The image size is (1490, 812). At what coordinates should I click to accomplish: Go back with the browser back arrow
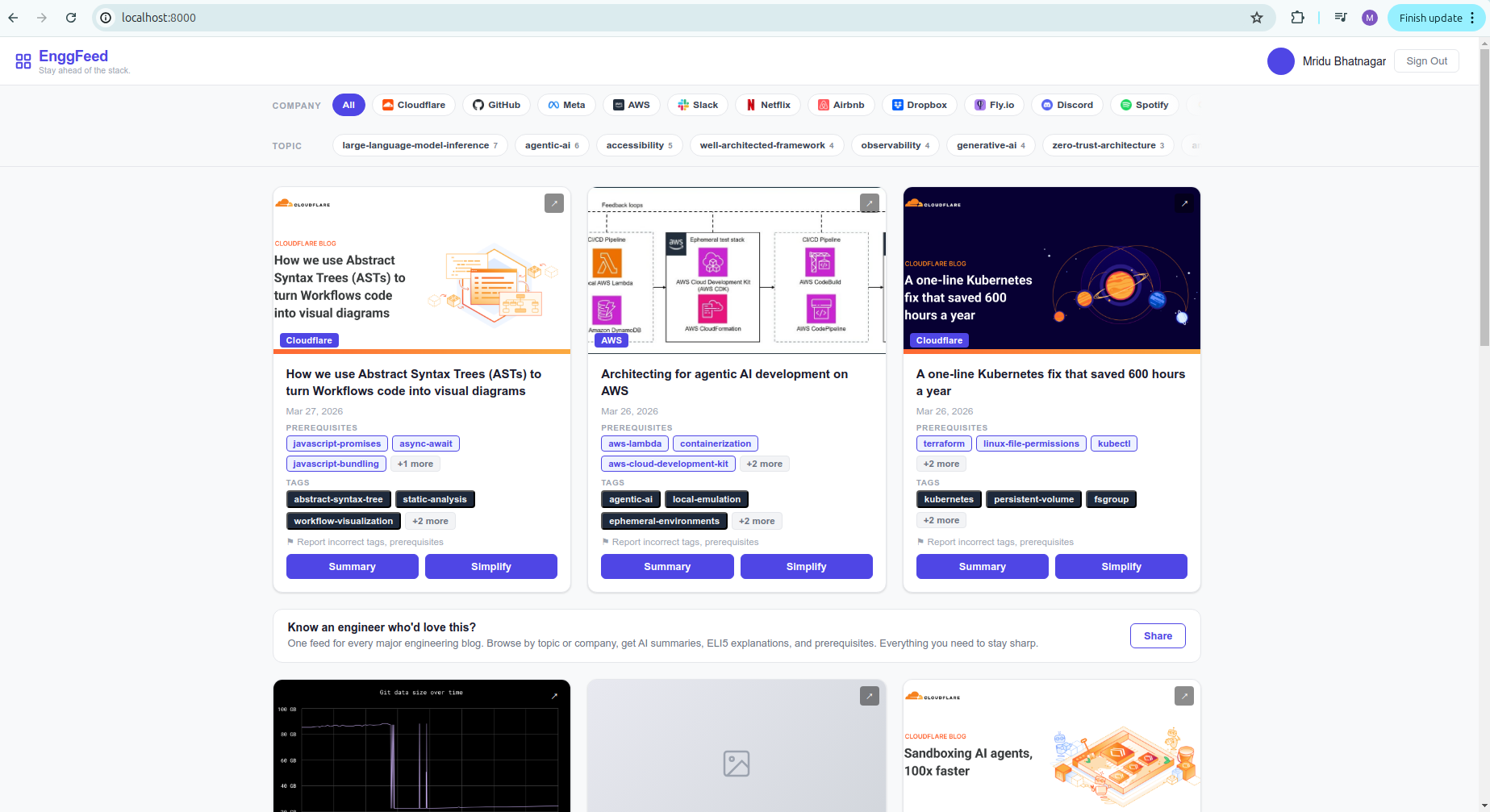point(13,18)
